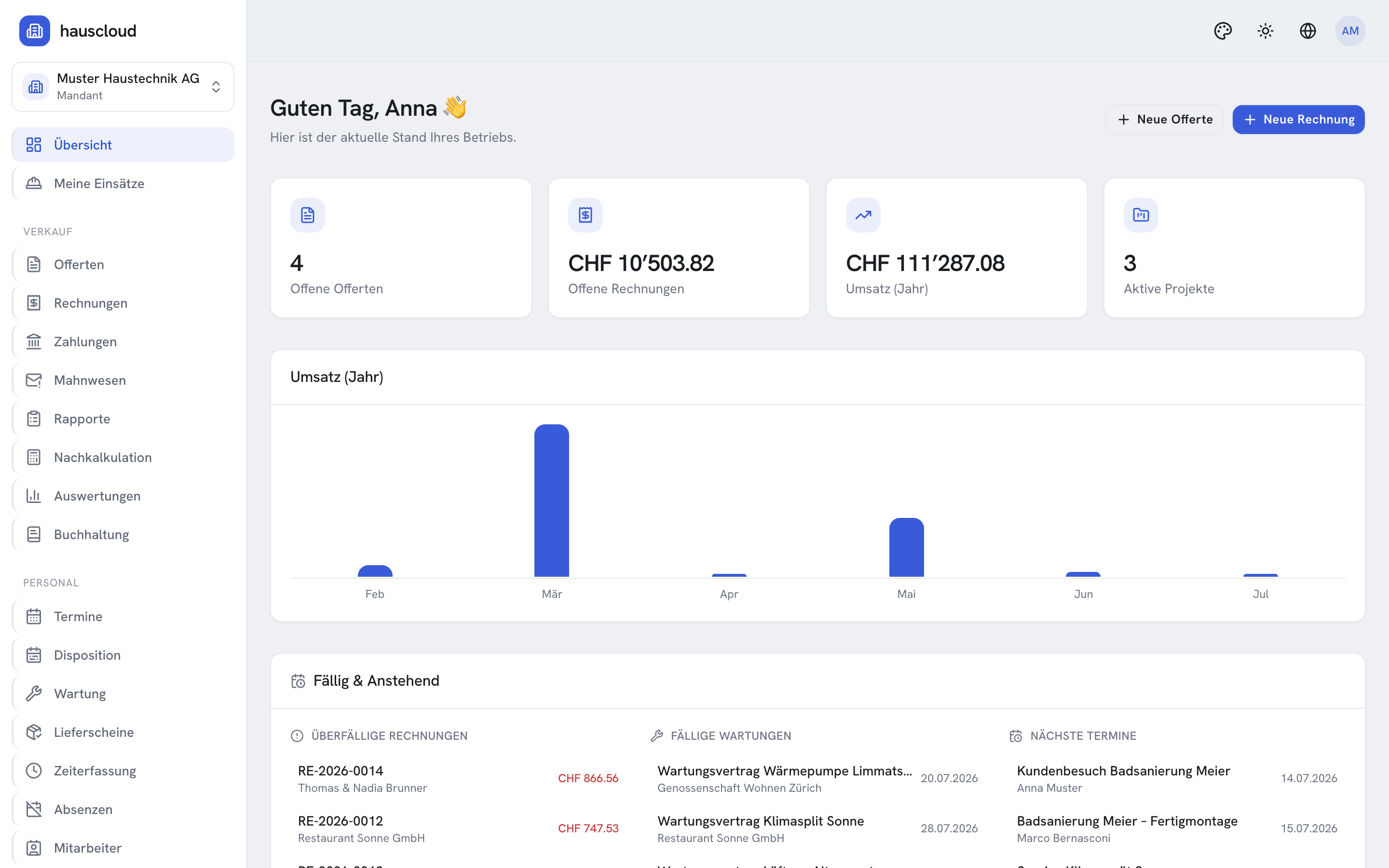
Task: Open the Offene Rechnungen card
Action: pos(679,248)
